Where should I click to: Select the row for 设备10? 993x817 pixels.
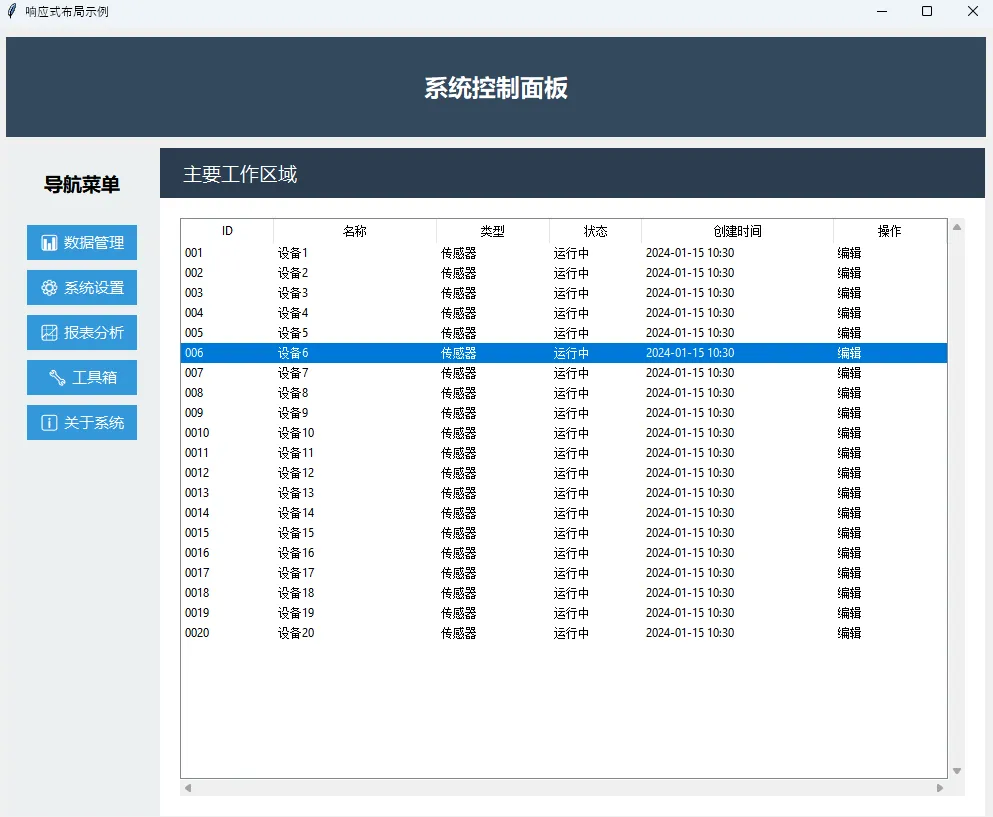296,433
